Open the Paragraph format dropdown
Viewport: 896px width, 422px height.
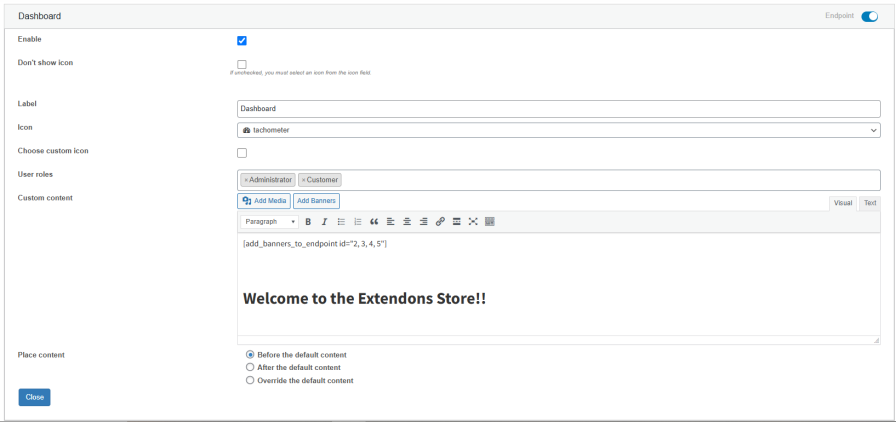(x=269, y=222)
